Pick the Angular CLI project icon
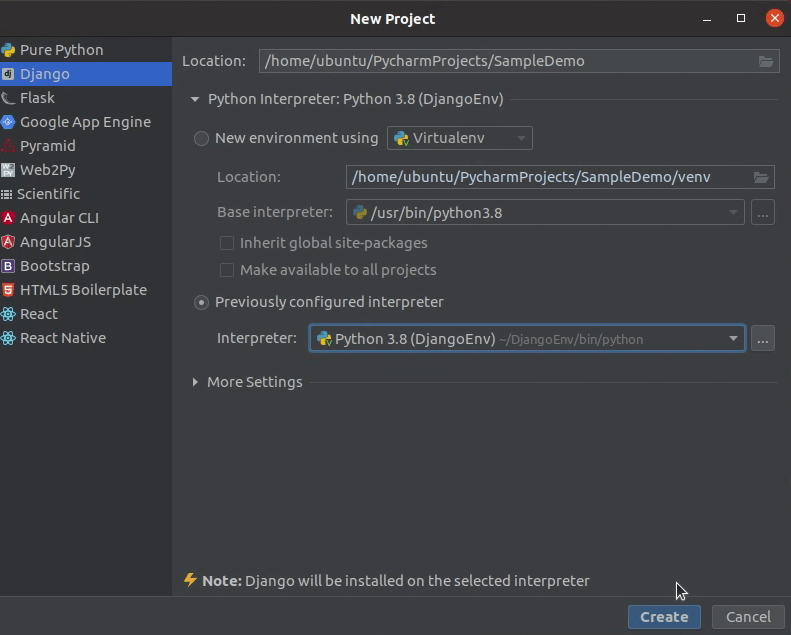Viewport: 791px width, 635px height. (x=9, y=218)
